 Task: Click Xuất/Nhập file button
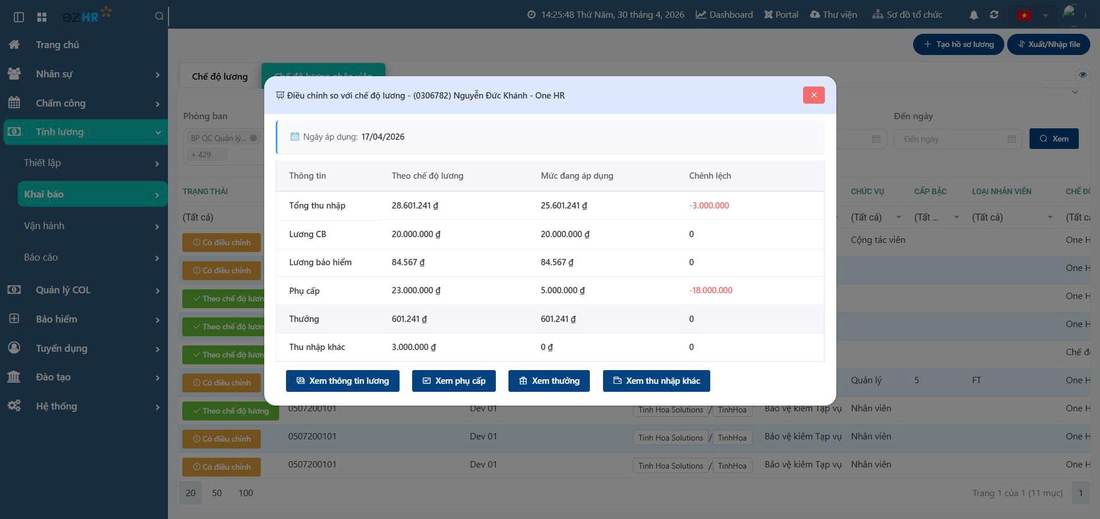pyautogui.click(x=1048, y=44)
